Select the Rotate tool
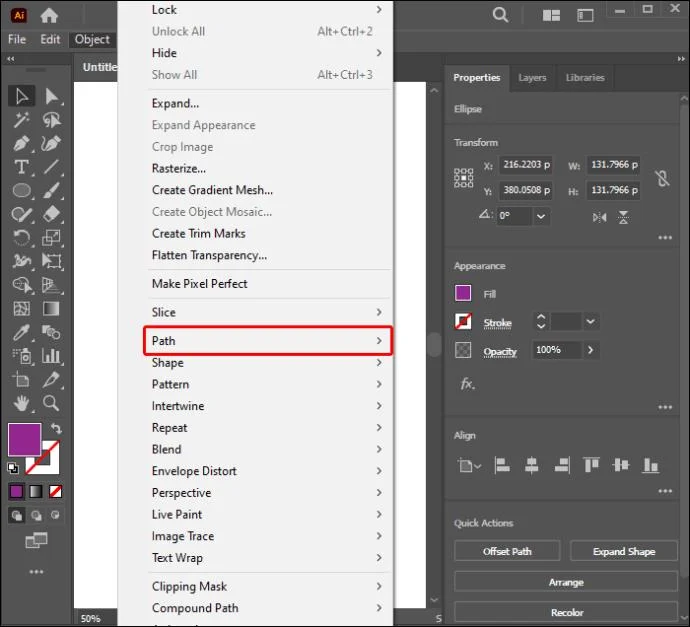The width and height of the screenshot is (690, 627). 22,238
